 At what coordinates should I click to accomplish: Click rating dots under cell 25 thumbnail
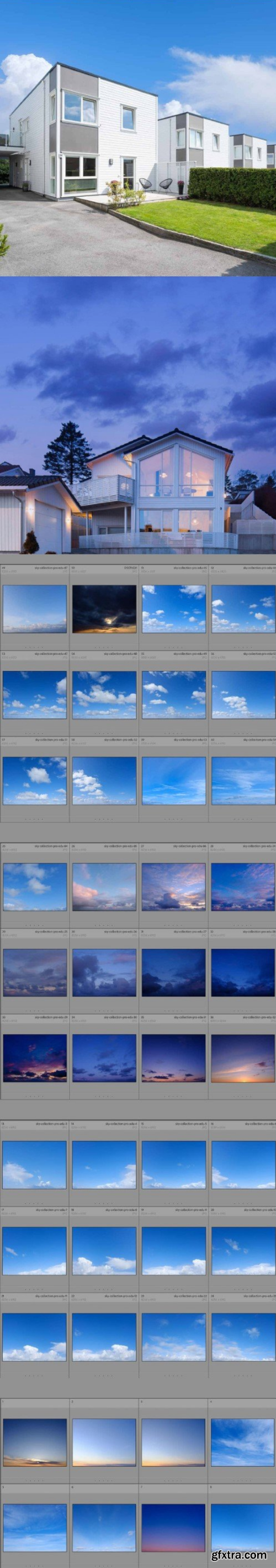(35, 925)
